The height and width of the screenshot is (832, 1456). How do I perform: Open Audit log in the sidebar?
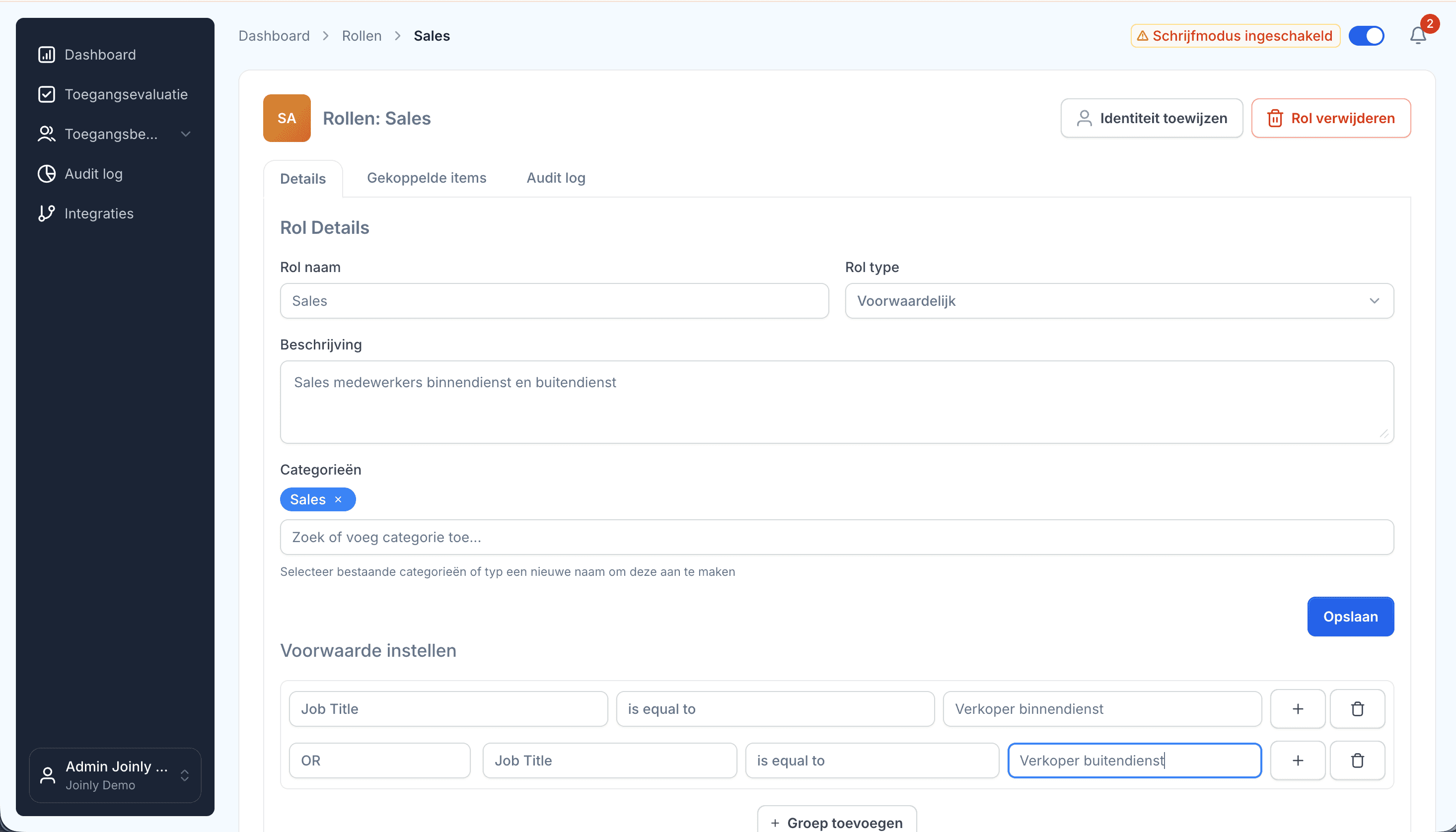click(115, 174)
